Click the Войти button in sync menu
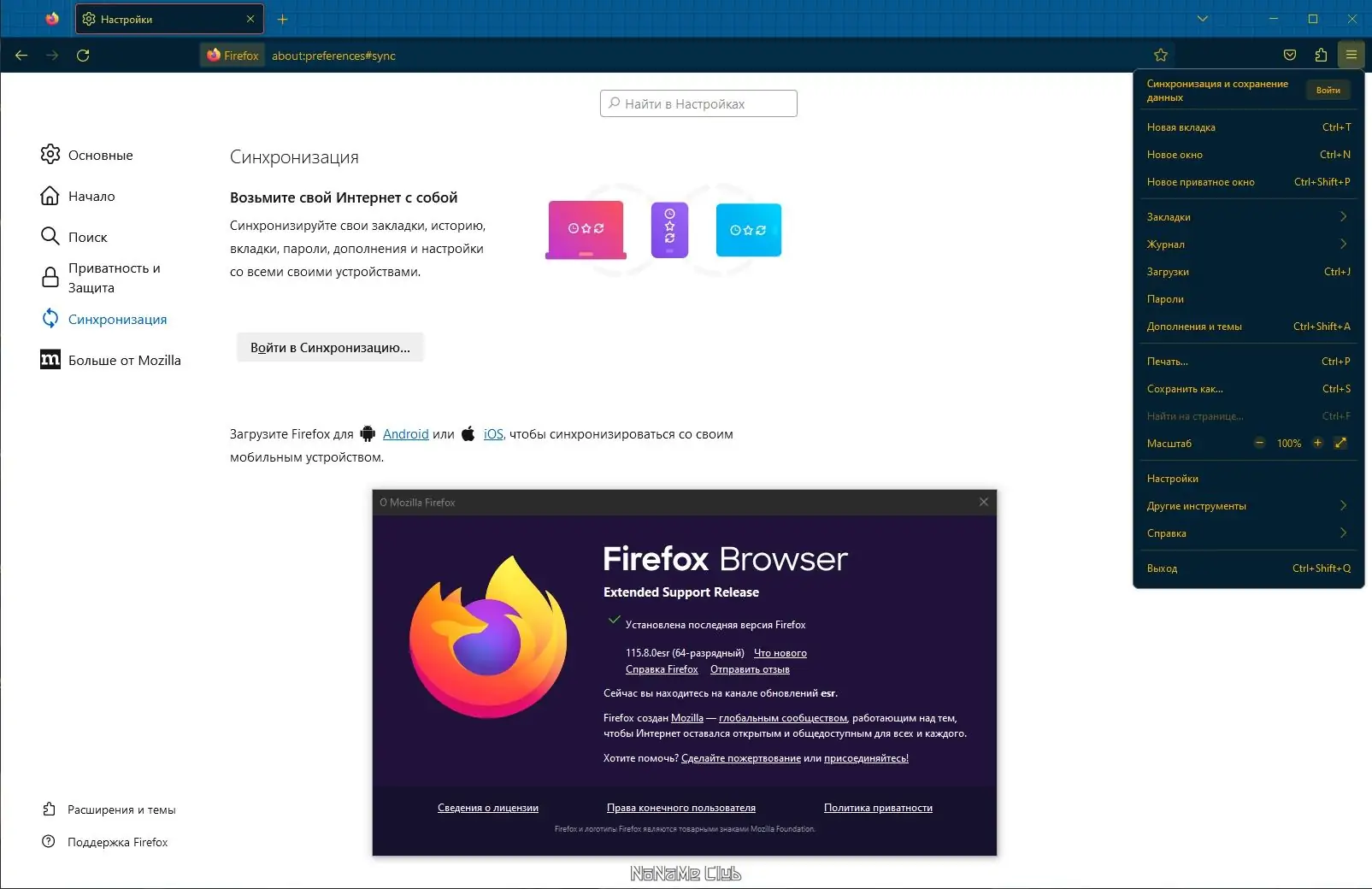This screenshot has width=1372, height=889. pos(1328,91)
